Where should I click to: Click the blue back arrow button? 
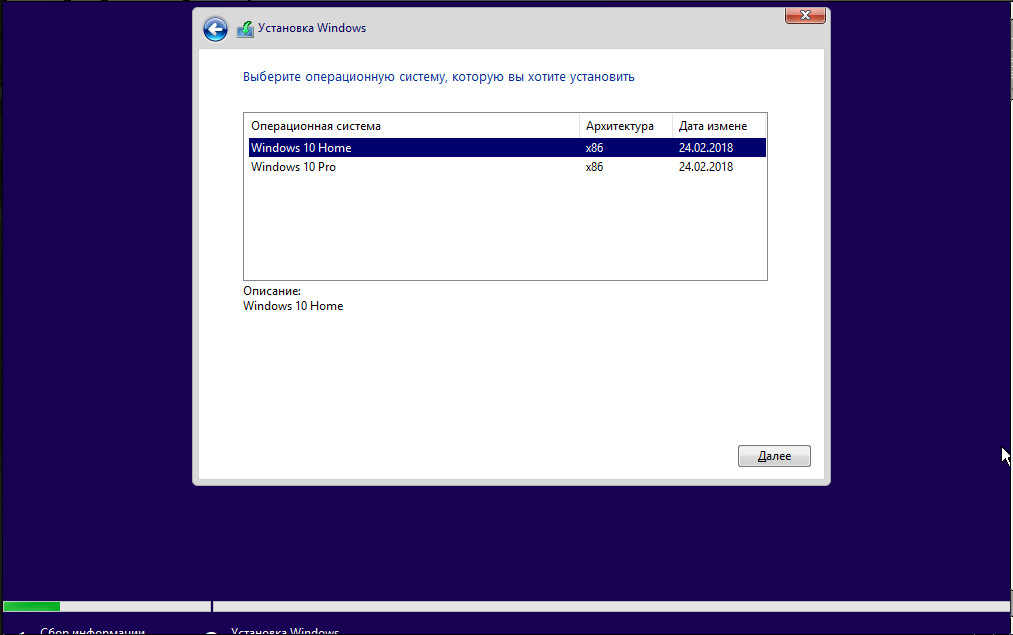[215, 29]
